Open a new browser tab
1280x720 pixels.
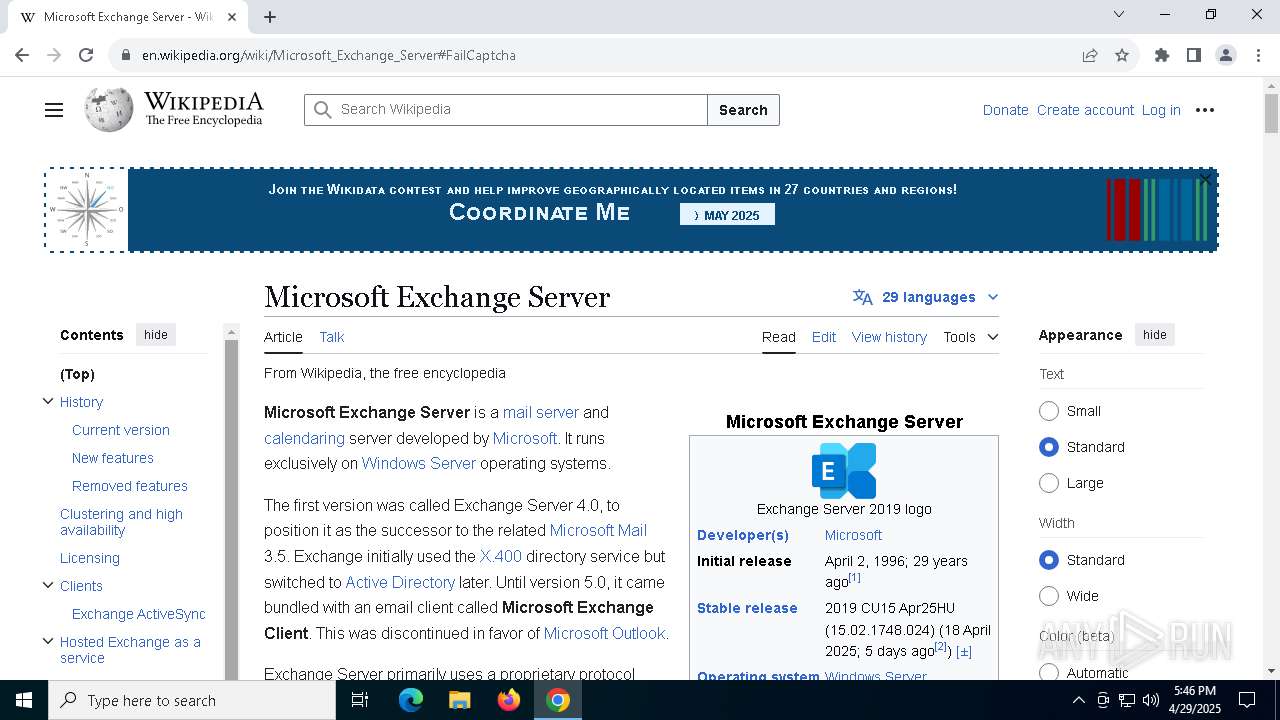point(270,16)
